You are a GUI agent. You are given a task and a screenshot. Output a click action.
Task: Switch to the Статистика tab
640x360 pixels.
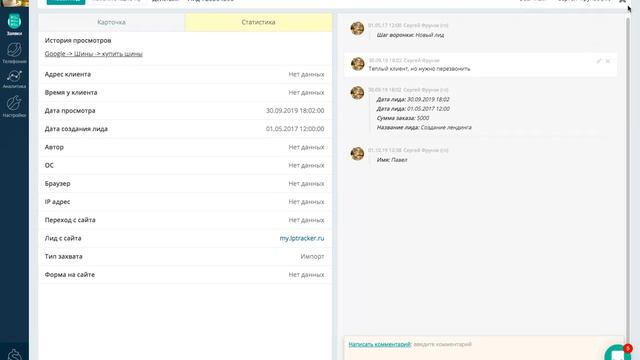coord(258,22)
